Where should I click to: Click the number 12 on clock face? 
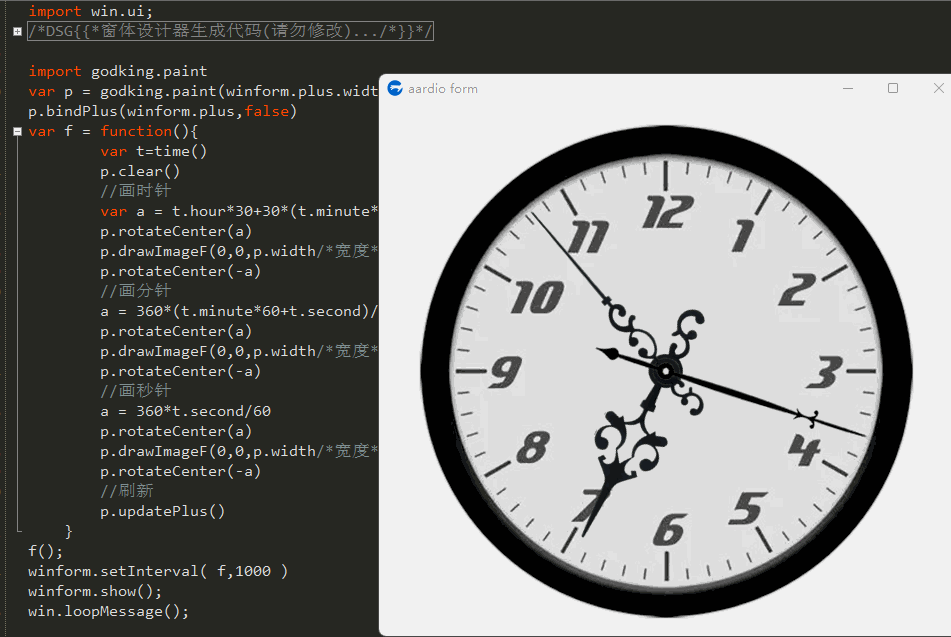point(668,212)
